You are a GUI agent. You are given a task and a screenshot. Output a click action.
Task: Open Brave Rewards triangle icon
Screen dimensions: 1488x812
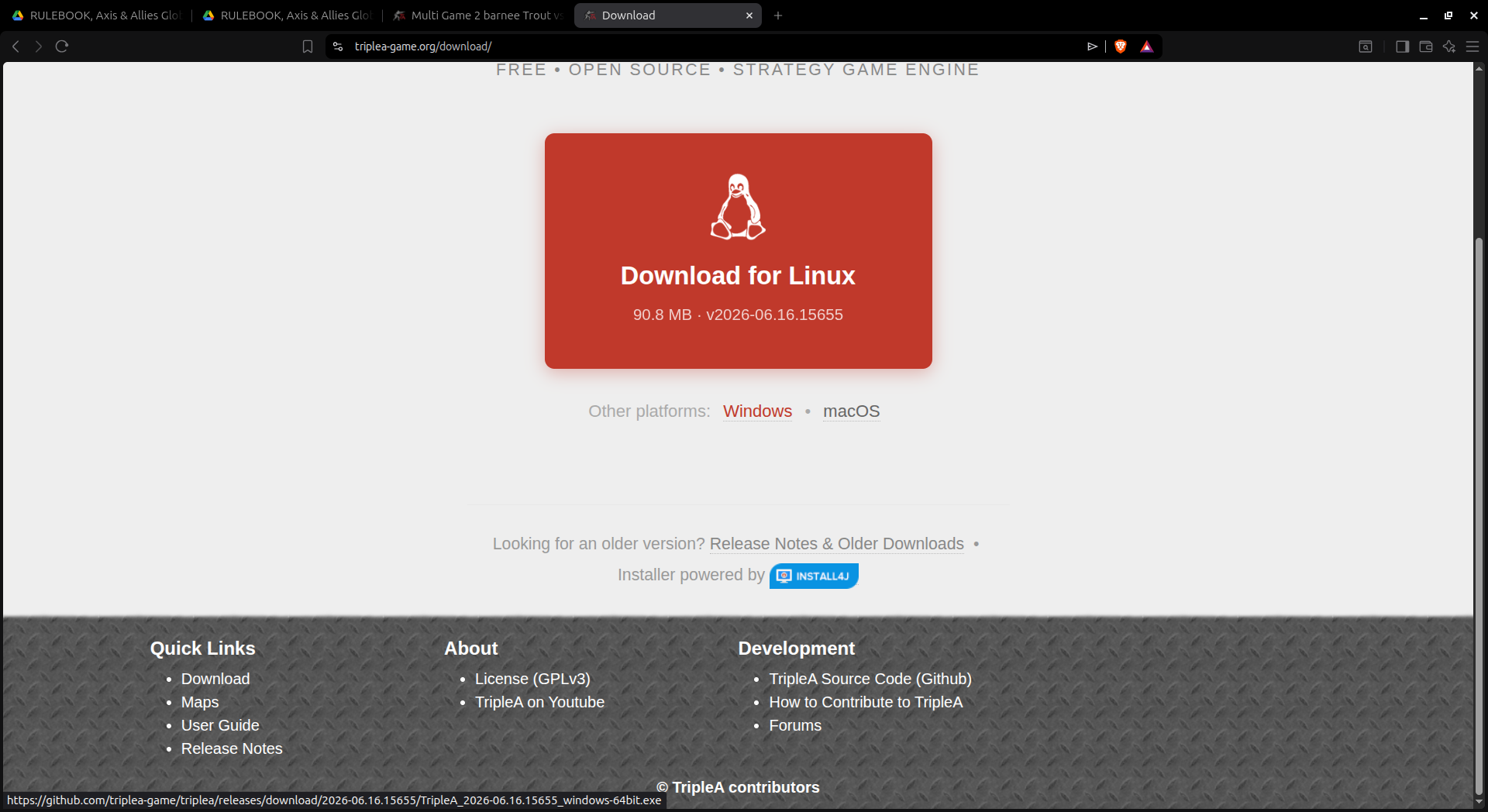[1147, 46]
